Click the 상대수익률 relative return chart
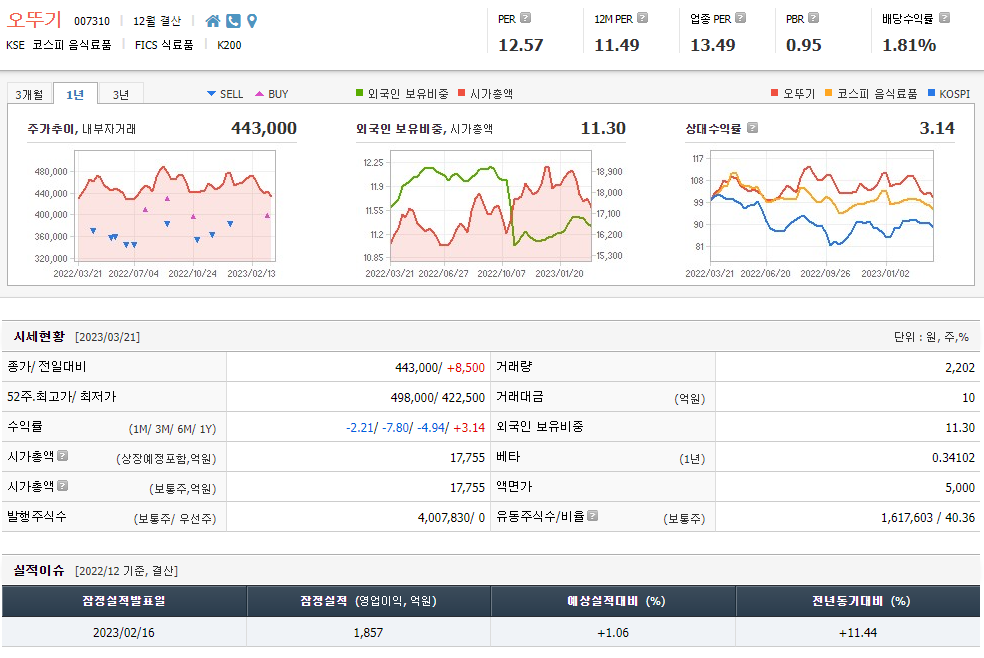 [x=822, y=206]
